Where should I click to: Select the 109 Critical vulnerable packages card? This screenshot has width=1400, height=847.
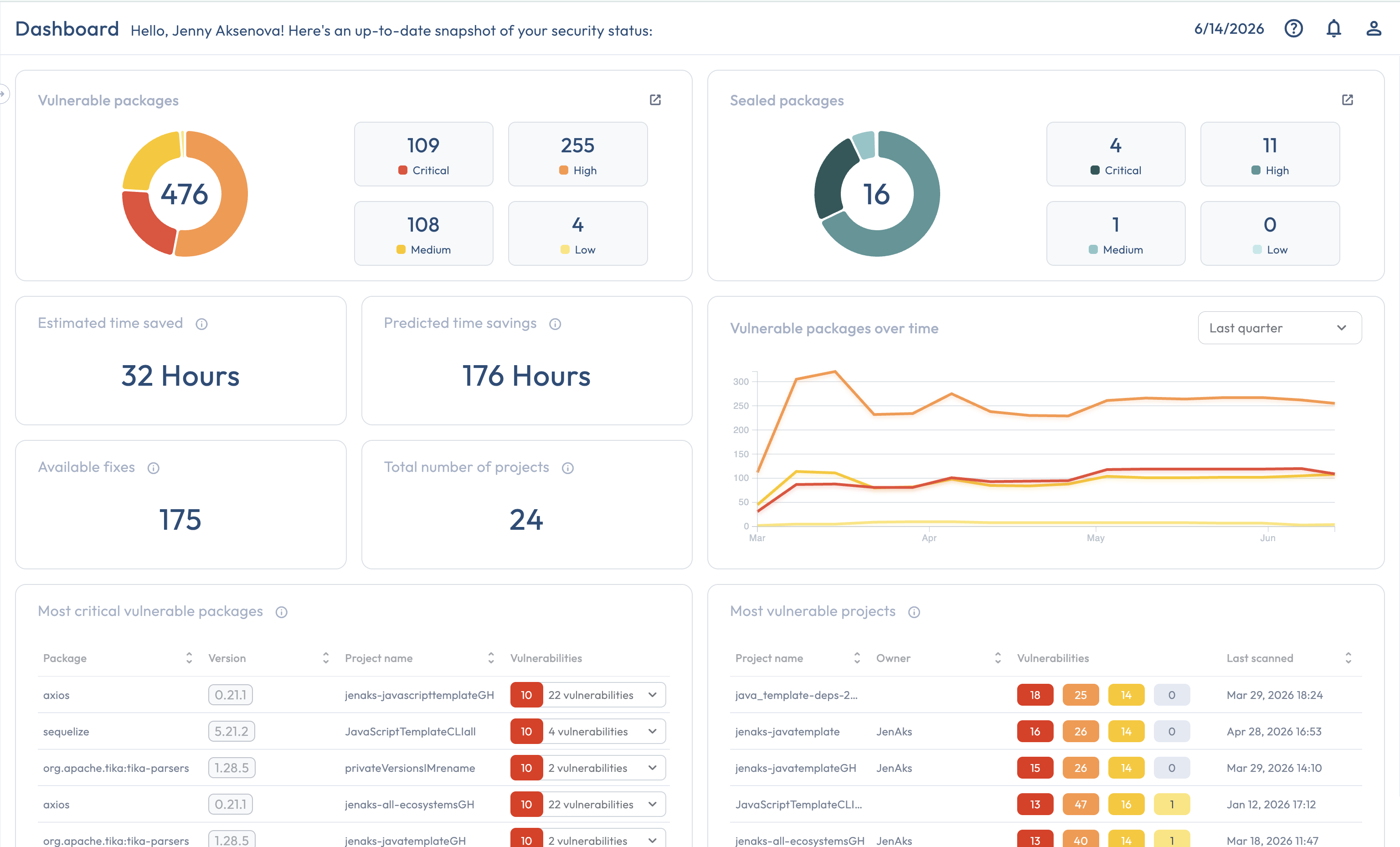tap(423, 154)
